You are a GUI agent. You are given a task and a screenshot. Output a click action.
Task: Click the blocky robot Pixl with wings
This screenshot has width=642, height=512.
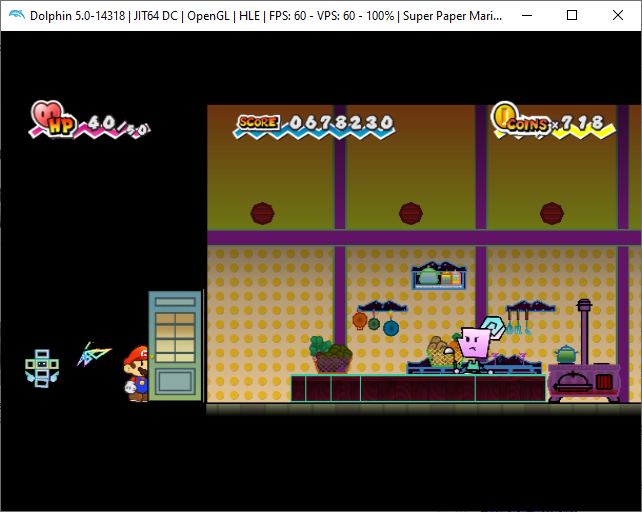click(42, 368)
